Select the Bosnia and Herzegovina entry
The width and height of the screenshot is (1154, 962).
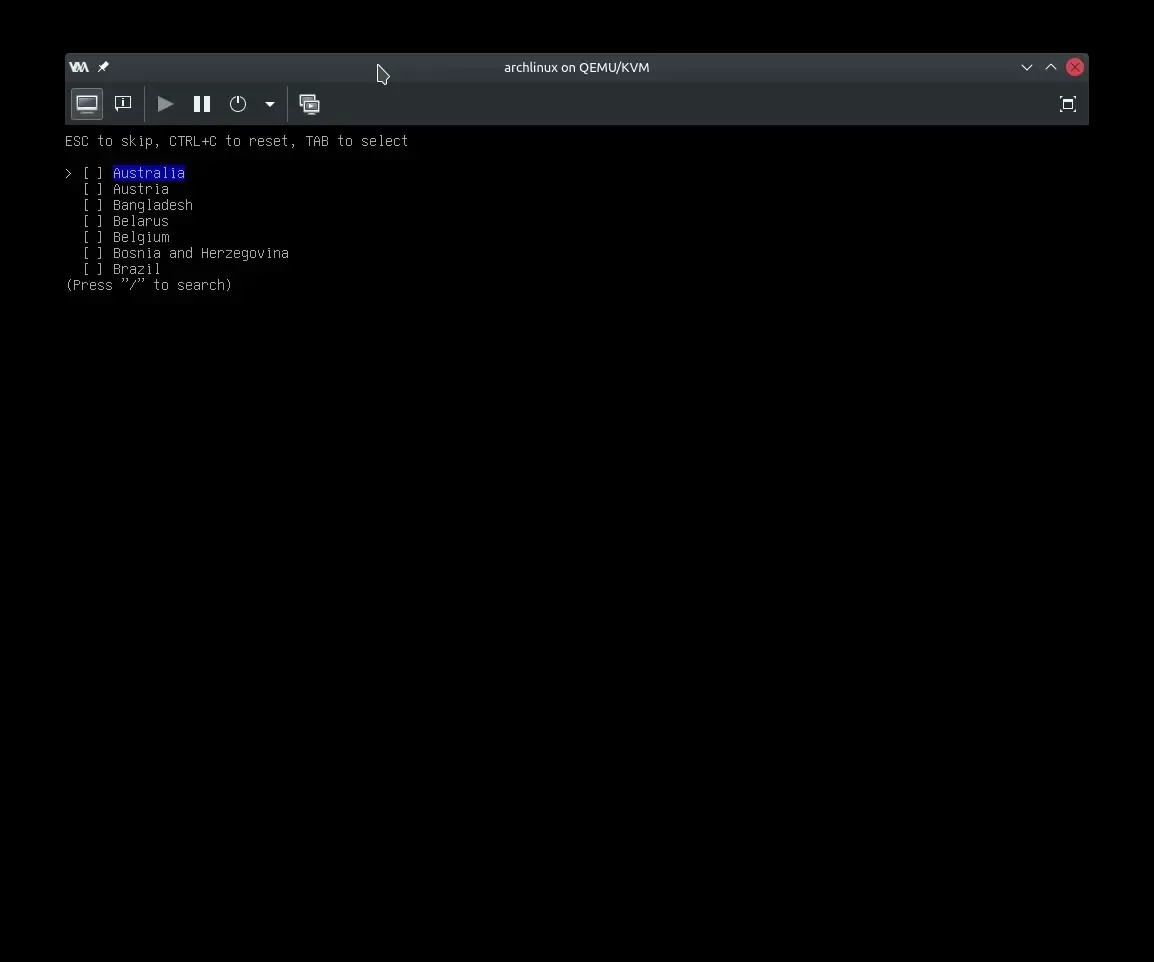pos(200,253)
